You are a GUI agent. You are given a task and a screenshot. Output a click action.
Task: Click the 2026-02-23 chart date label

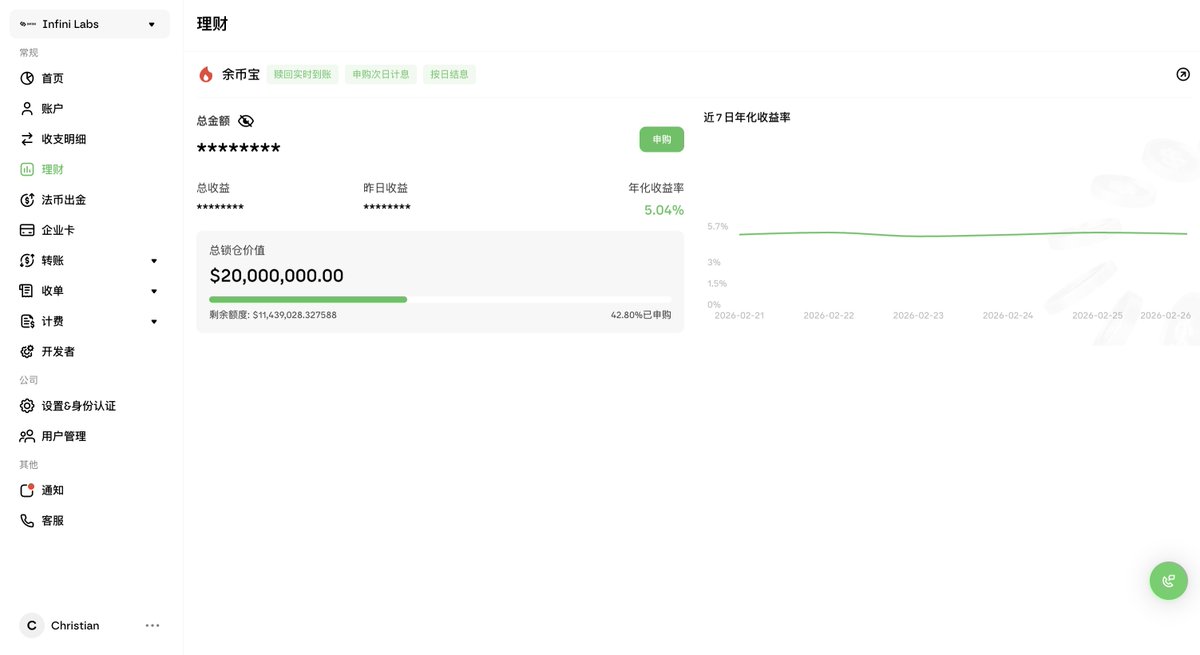[918, 315]
